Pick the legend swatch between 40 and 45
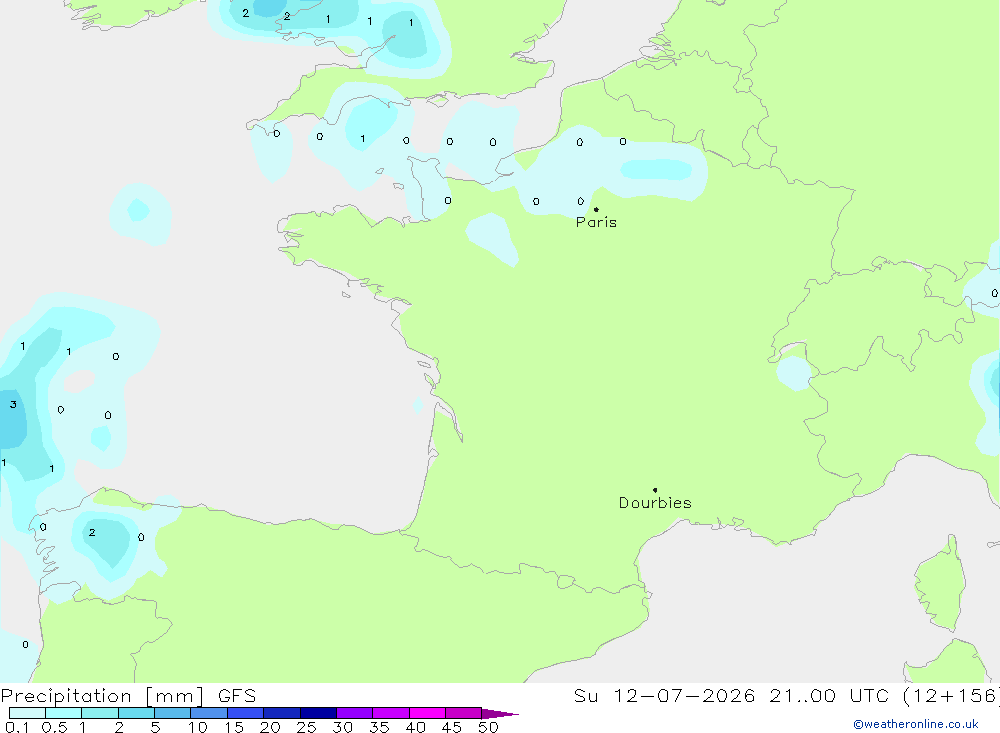This screenshot has width=1000, height=733. [x=427, y=713]
